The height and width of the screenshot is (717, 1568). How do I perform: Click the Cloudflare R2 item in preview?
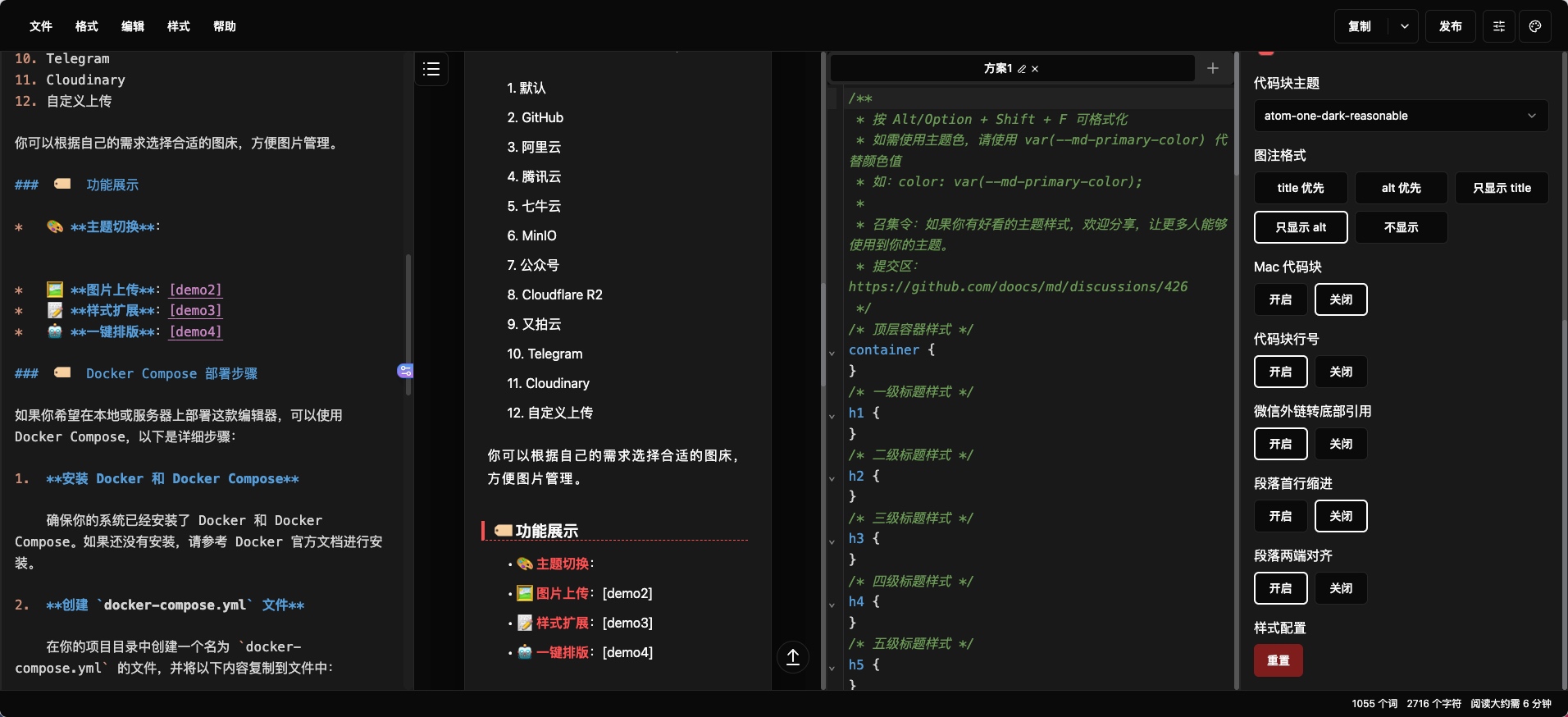point(555,295)
